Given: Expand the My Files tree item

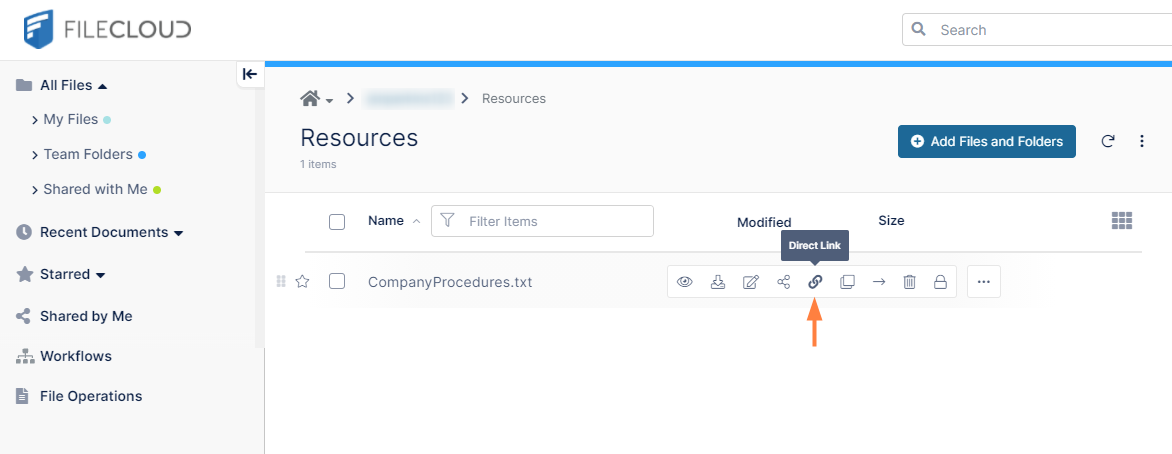Looking at the screenshot, I should (x=36, y=120).
